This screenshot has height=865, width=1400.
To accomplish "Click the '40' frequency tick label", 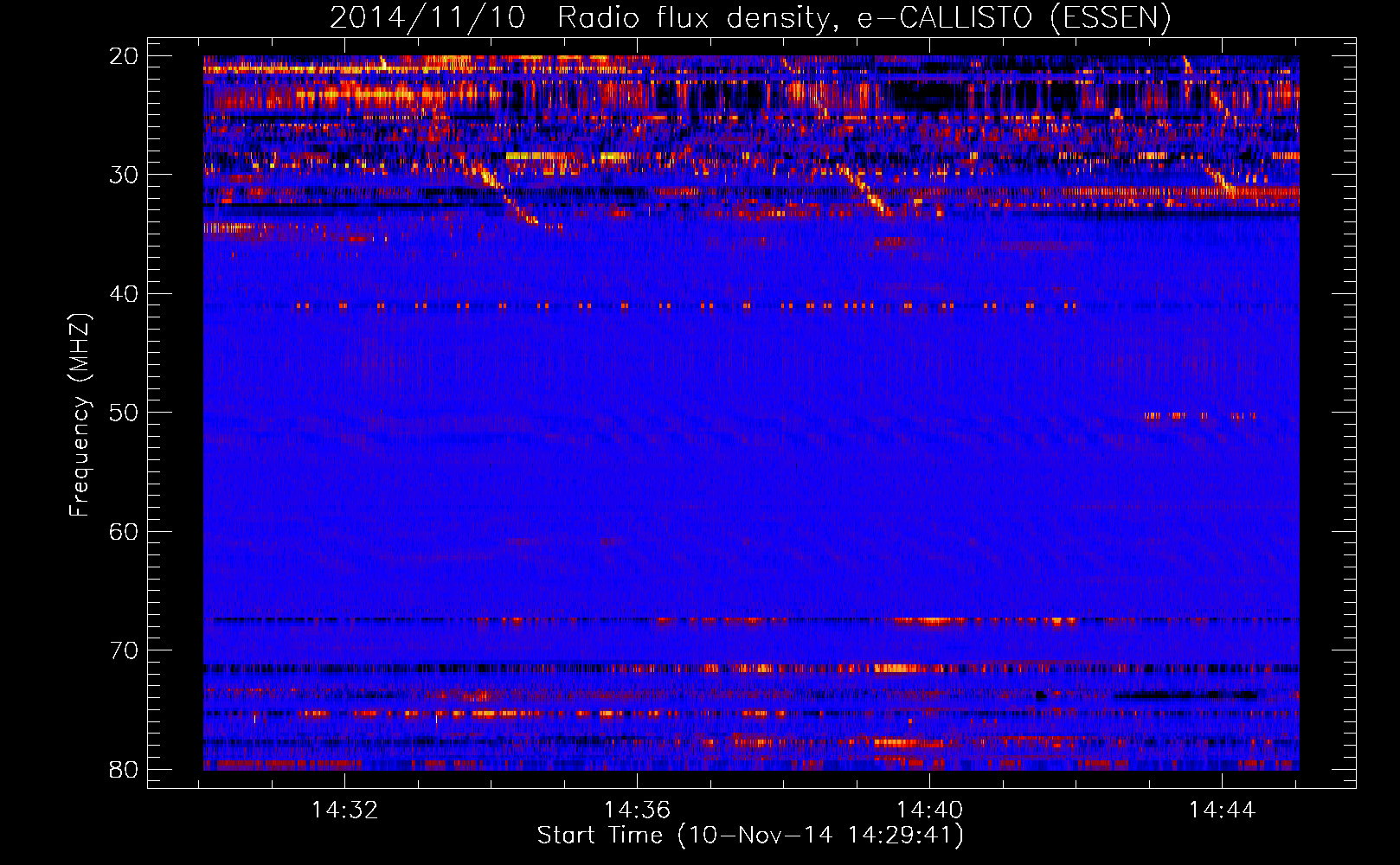I will [x=124, y=294].
